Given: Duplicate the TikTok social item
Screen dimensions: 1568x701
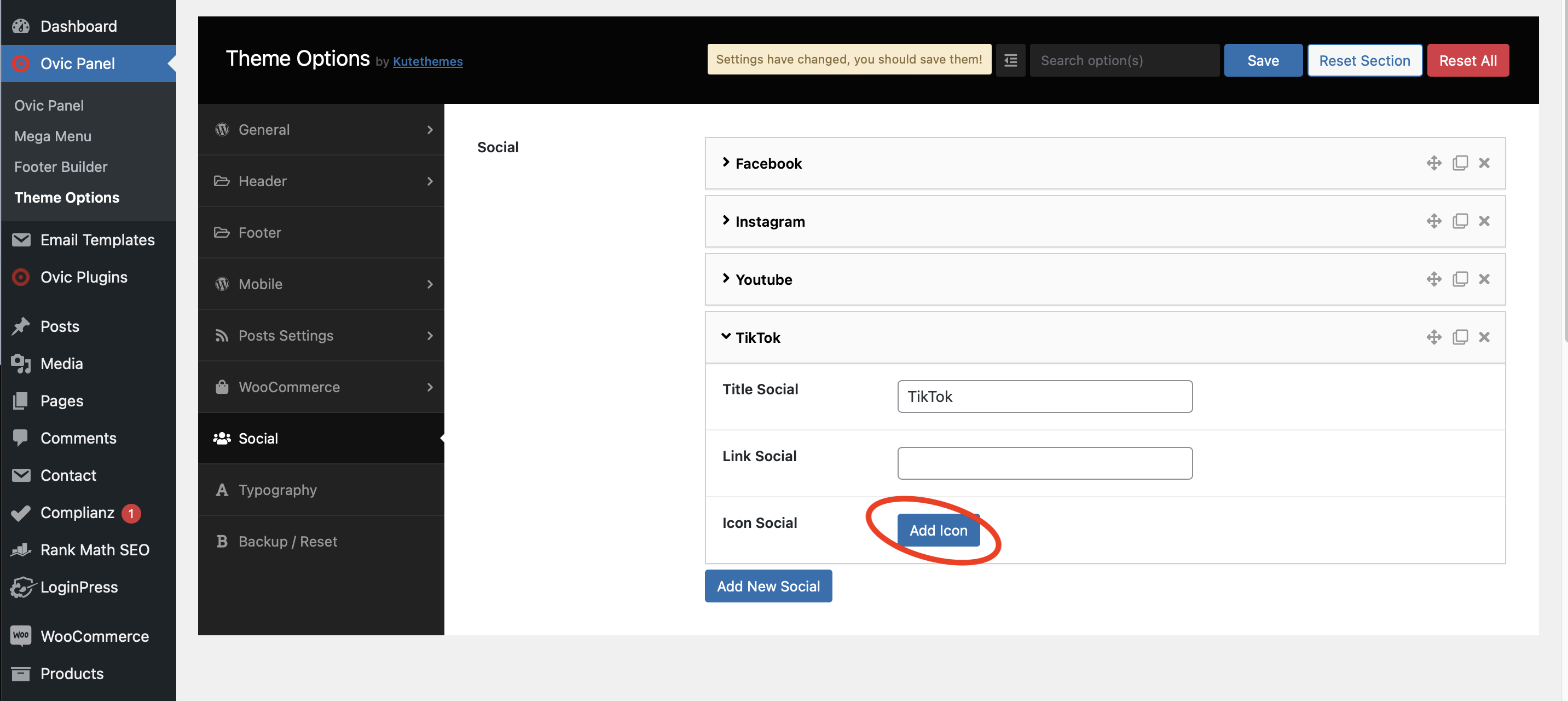Looking at the screenshot, I should (x=1460, y=337).
